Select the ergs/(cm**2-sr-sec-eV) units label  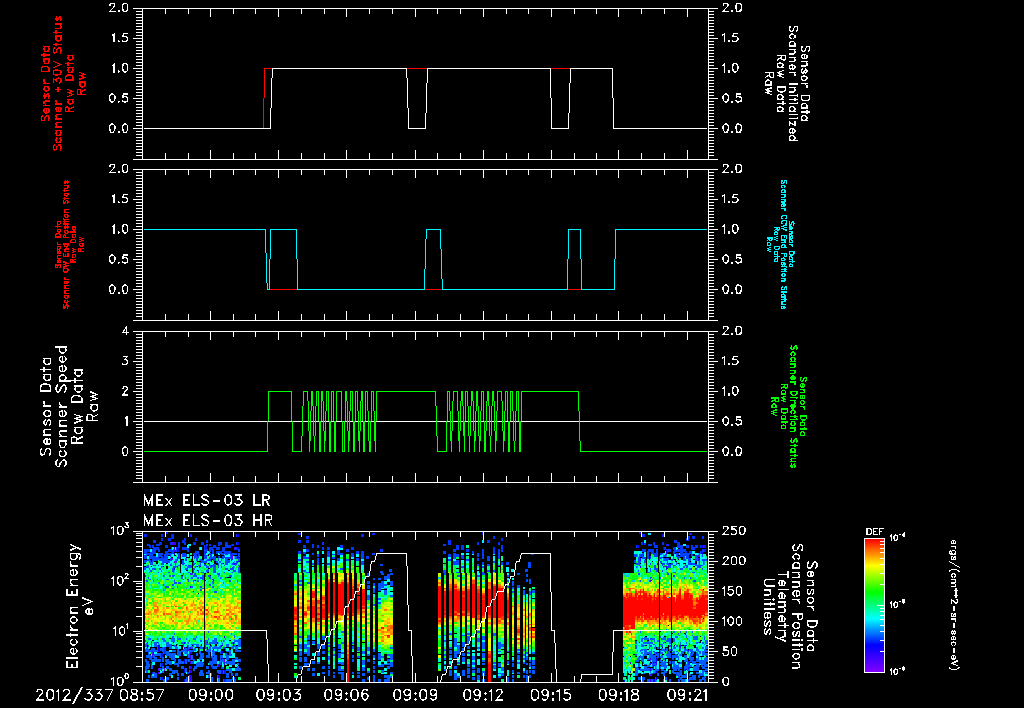(x=953, y=605)
